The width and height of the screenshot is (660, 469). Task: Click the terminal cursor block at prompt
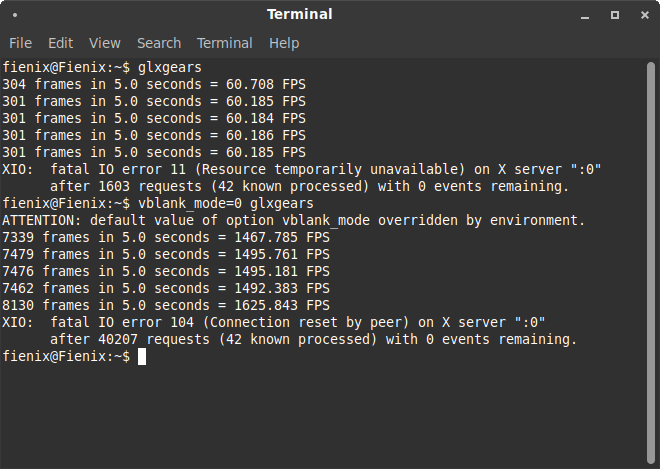coord(142,357)
